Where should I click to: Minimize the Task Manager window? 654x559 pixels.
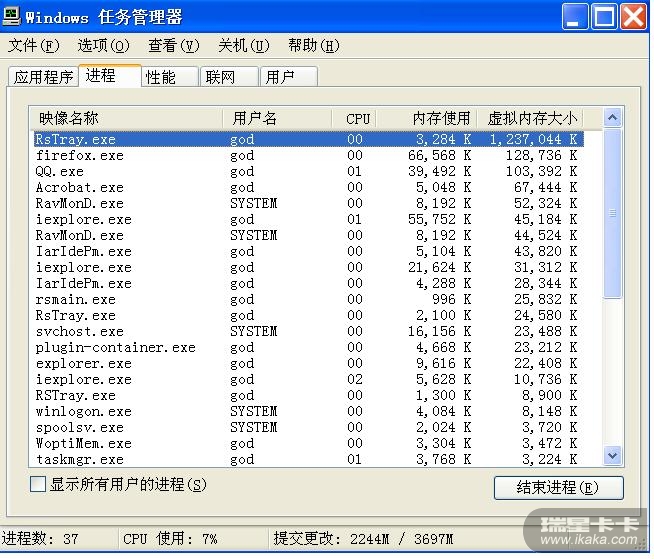pos(575,17)
